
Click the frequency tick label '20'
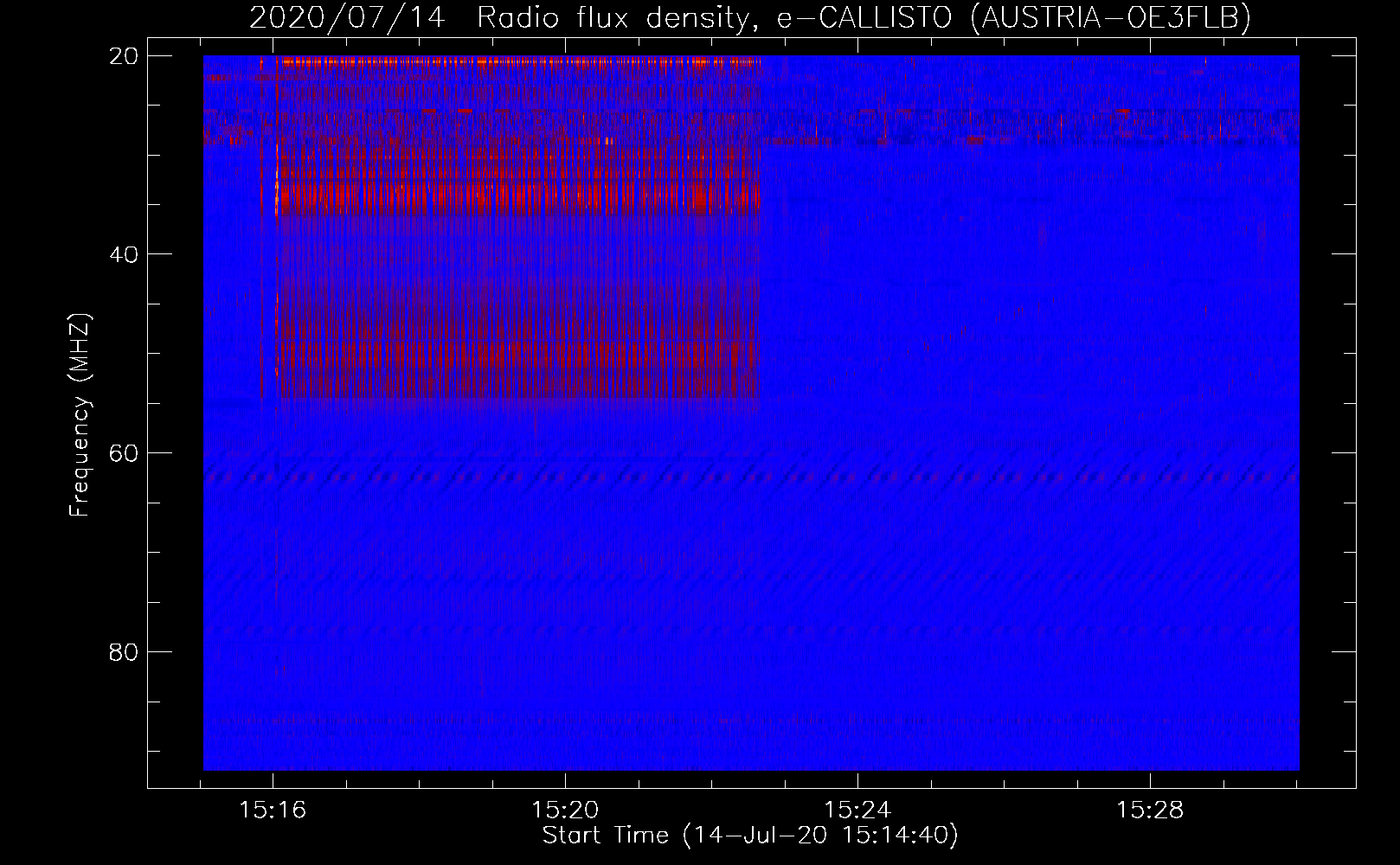(x=124, y=56)
